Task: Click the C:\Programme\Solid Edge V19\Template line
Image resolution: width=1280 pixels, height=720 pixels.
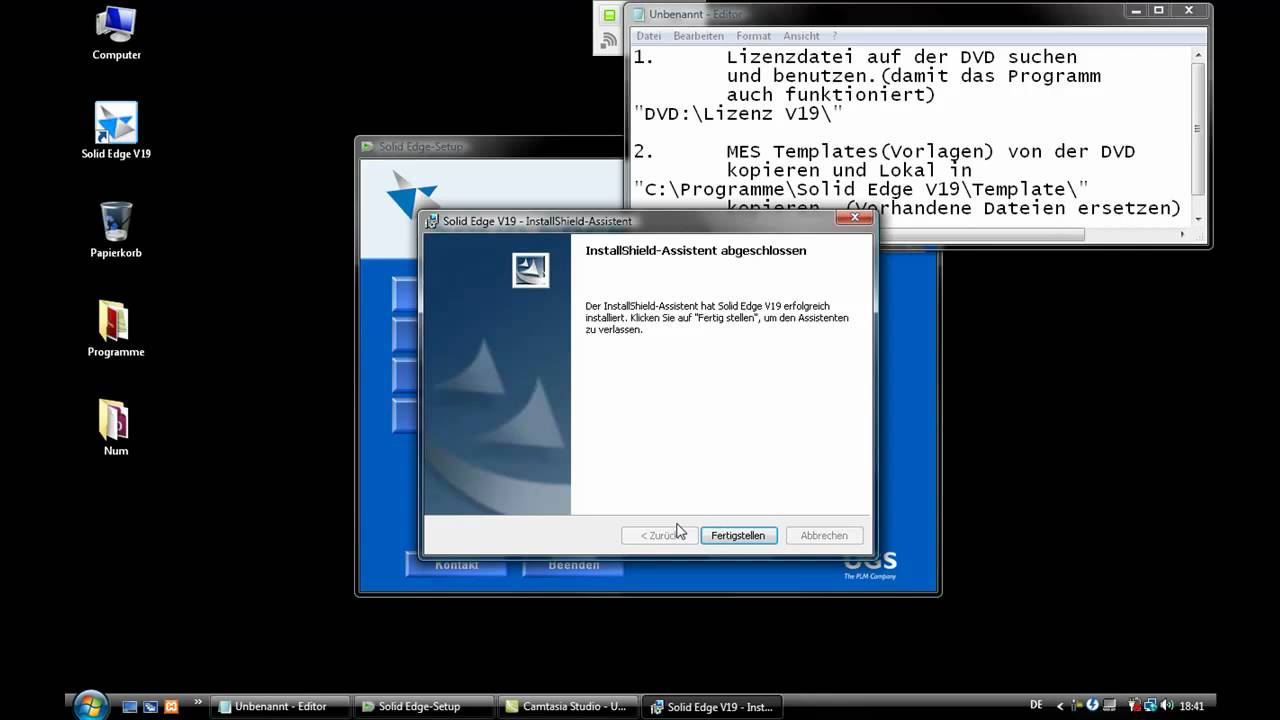Action: pyautogui.click(x=861, y=189)
